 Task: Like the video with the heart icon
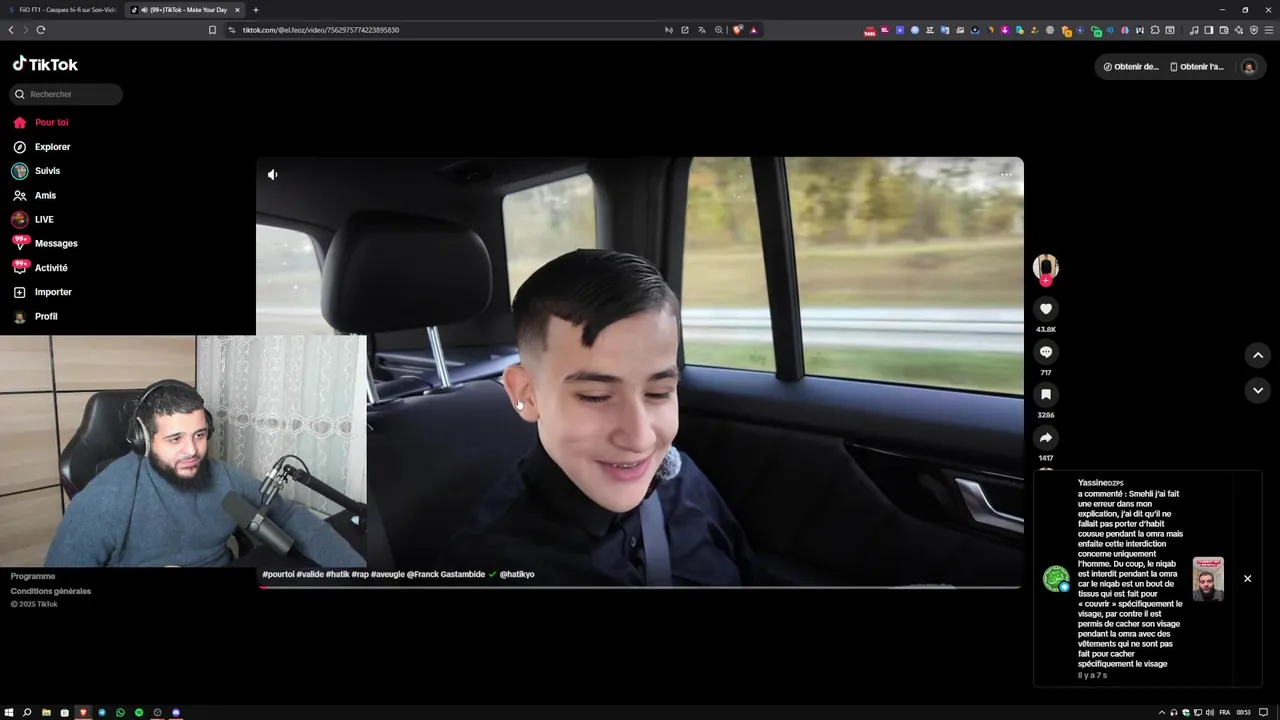tap(1046, 309)
